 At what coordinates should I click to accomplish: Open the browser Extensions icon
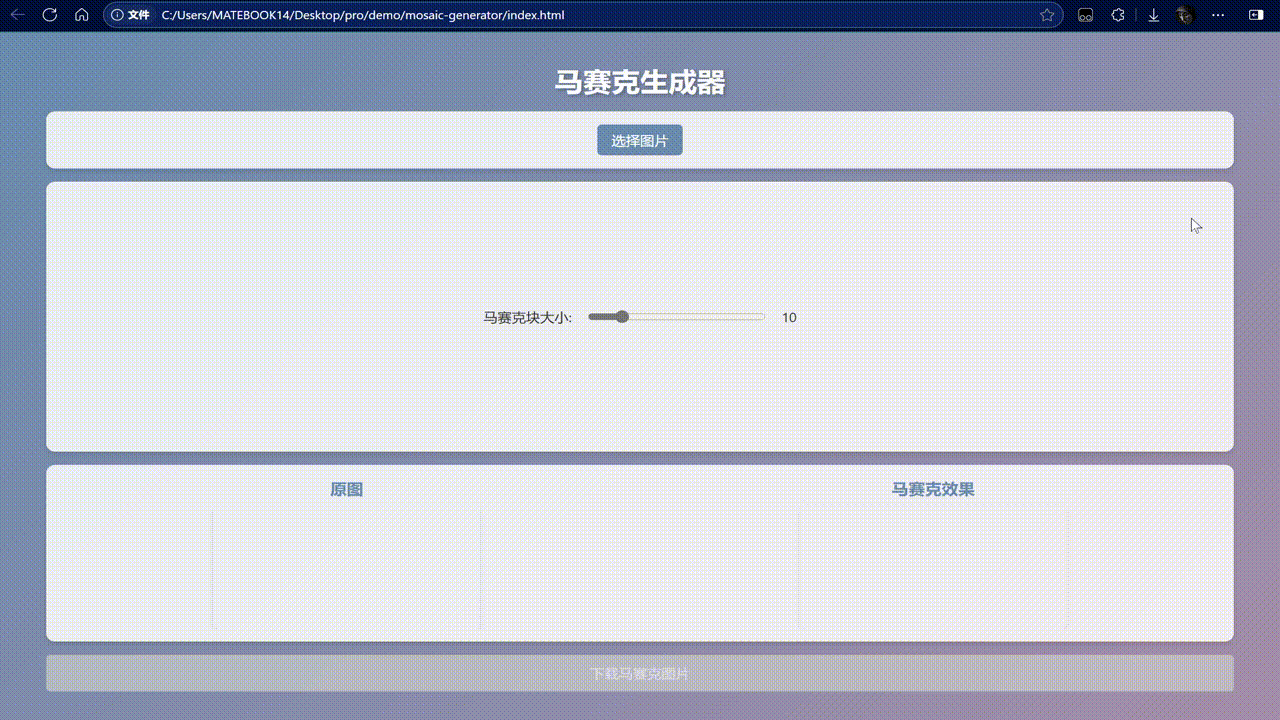click(x=1117, y=15)
